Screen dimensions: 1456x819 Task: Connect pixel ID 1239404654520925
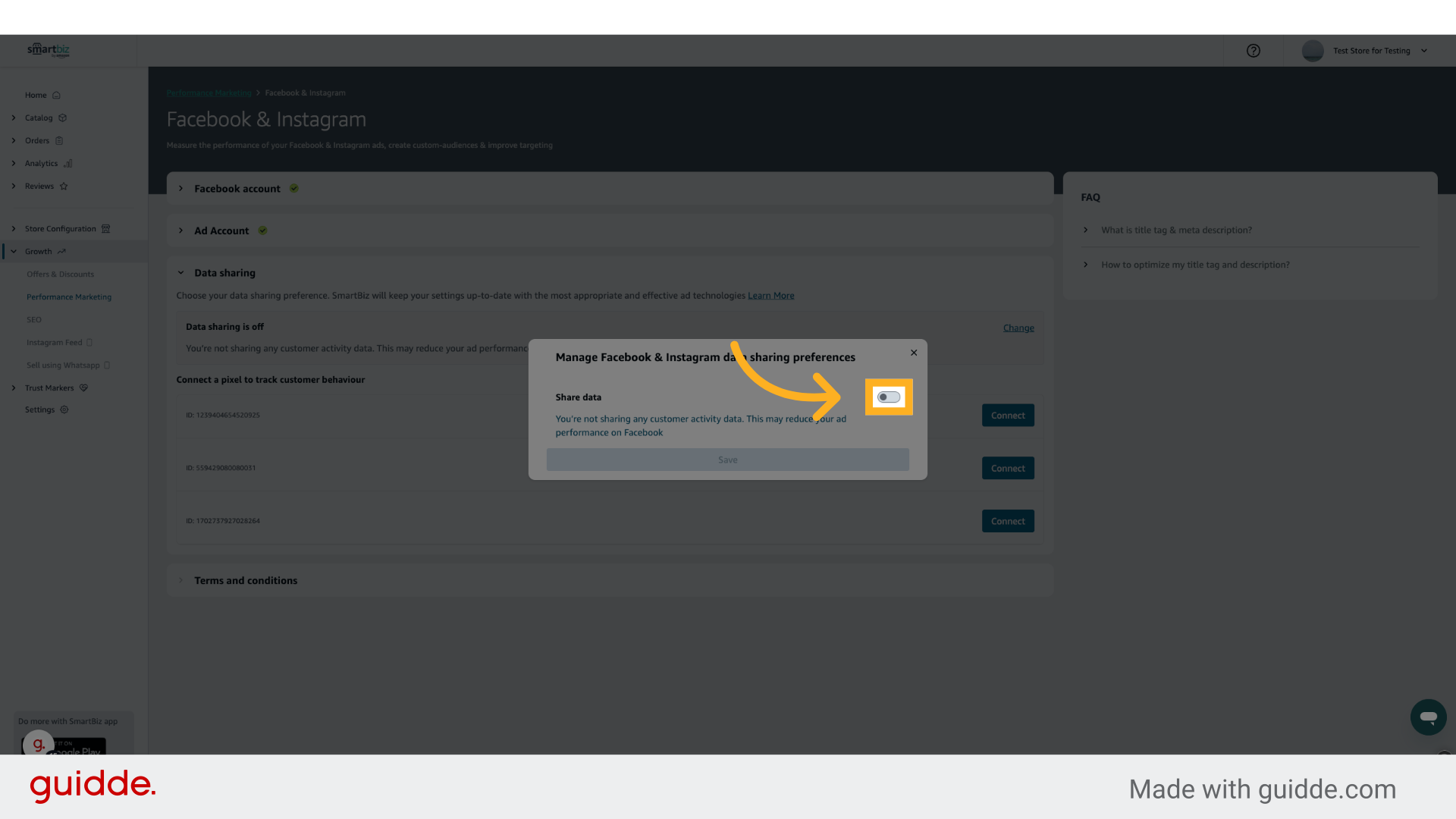[1008, 416]
